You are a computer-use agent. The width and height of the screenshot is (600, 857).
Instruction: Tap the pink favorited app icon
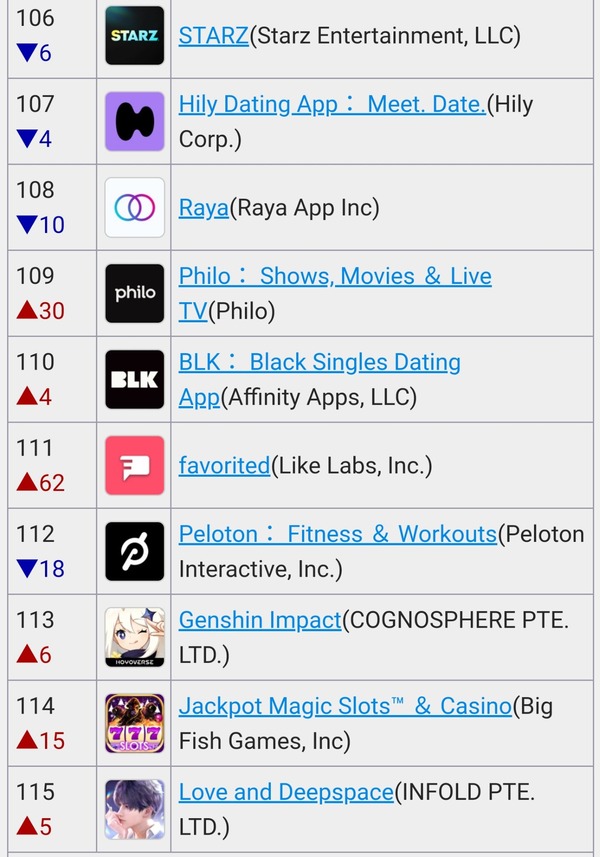pos(134,466)
